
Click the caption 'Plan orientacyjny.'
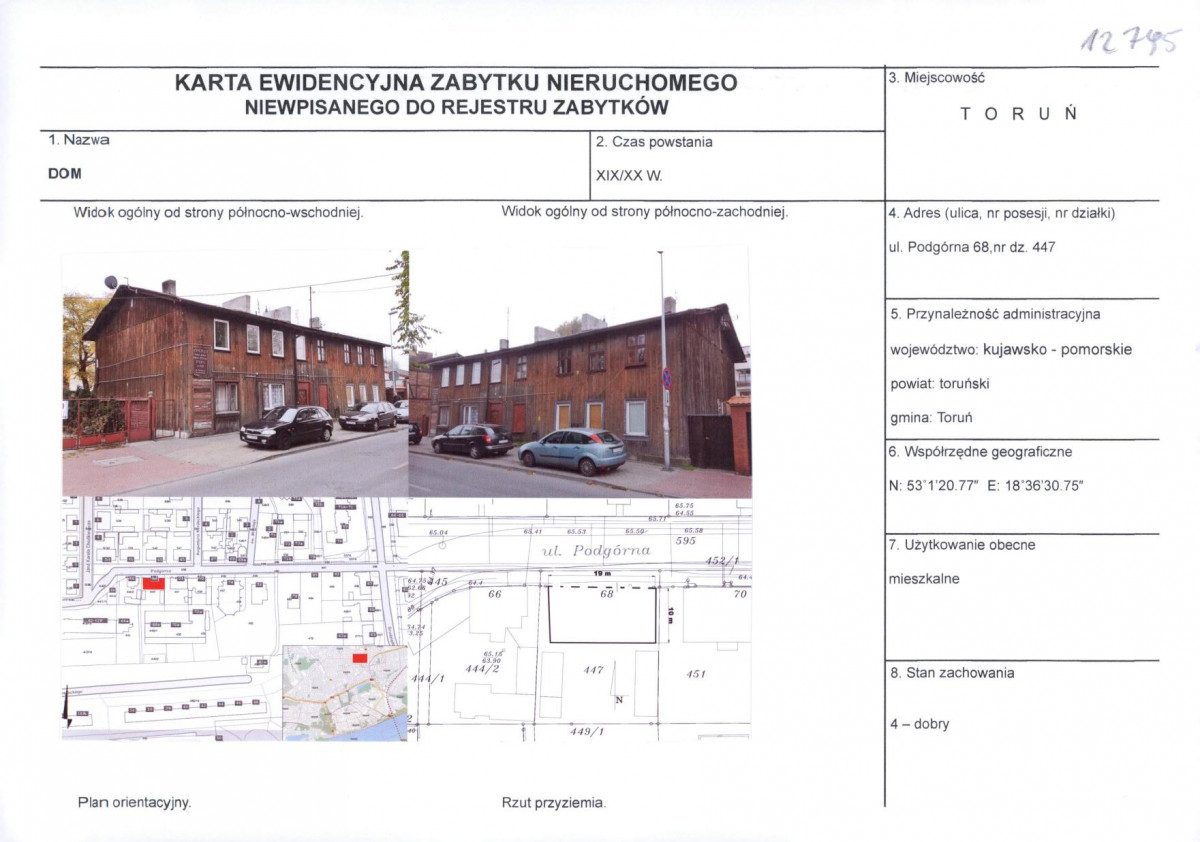tap(134, 802)
